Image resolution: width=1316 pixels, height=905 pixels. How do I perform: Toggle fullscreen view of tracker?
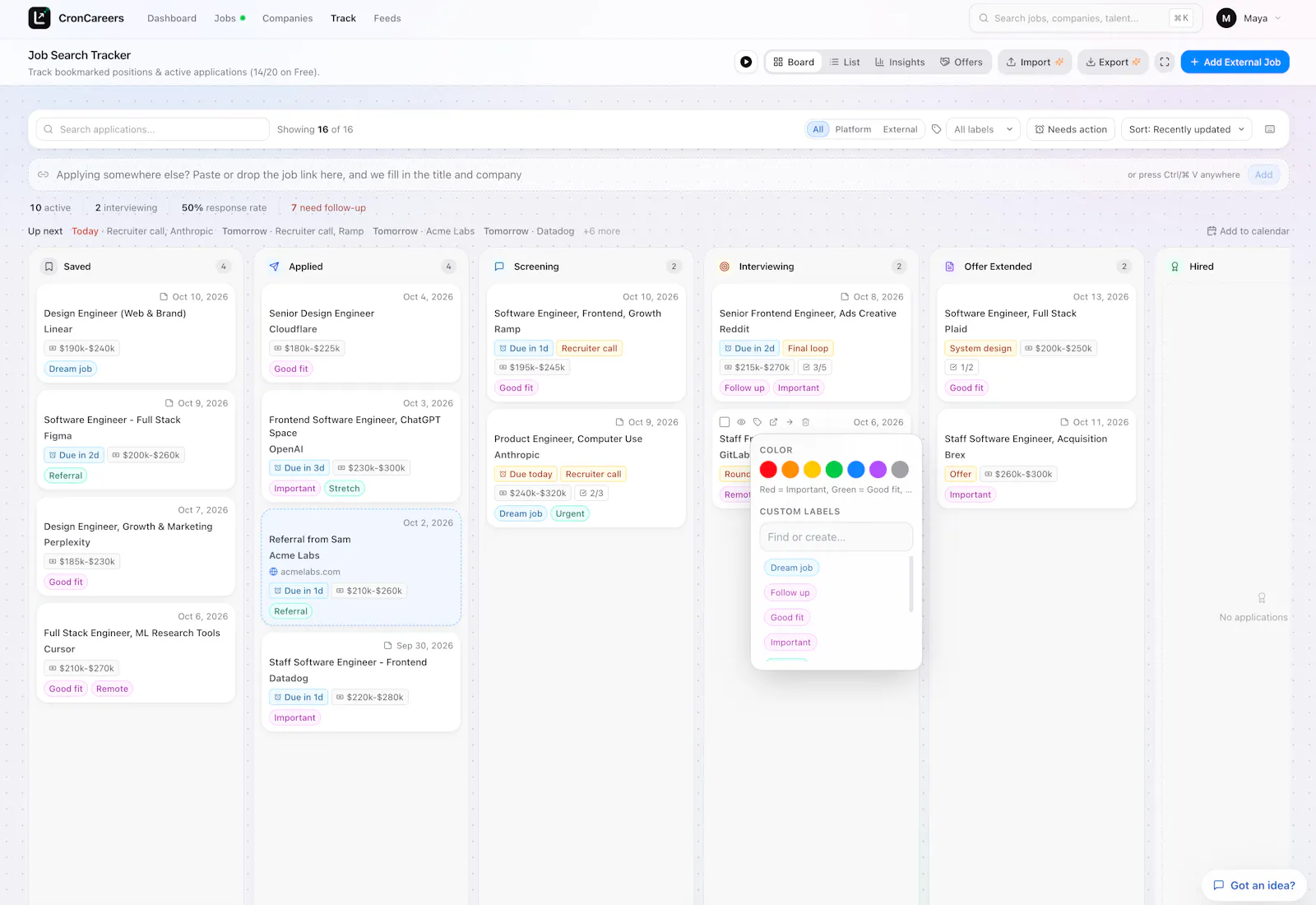pyautogui.click(x=1165, y=62)
